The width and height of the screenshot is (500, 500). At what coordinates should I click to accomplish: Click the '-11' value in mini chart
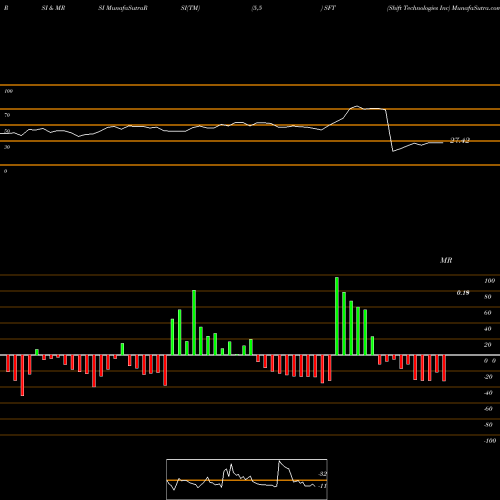[x=322, y=486]
